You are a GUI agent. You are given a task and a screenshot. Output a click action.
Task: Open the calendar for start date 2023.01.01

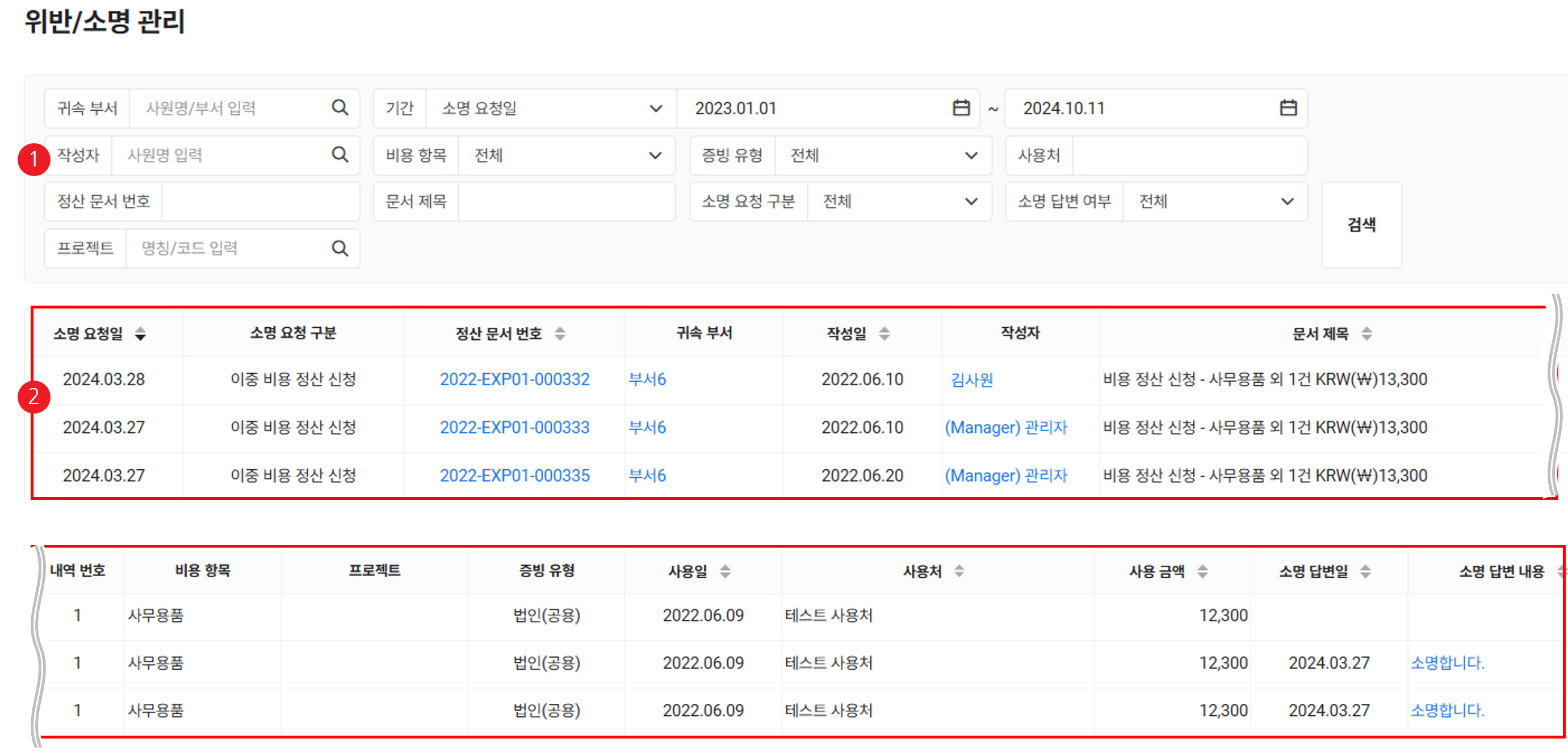pos(961,108)
